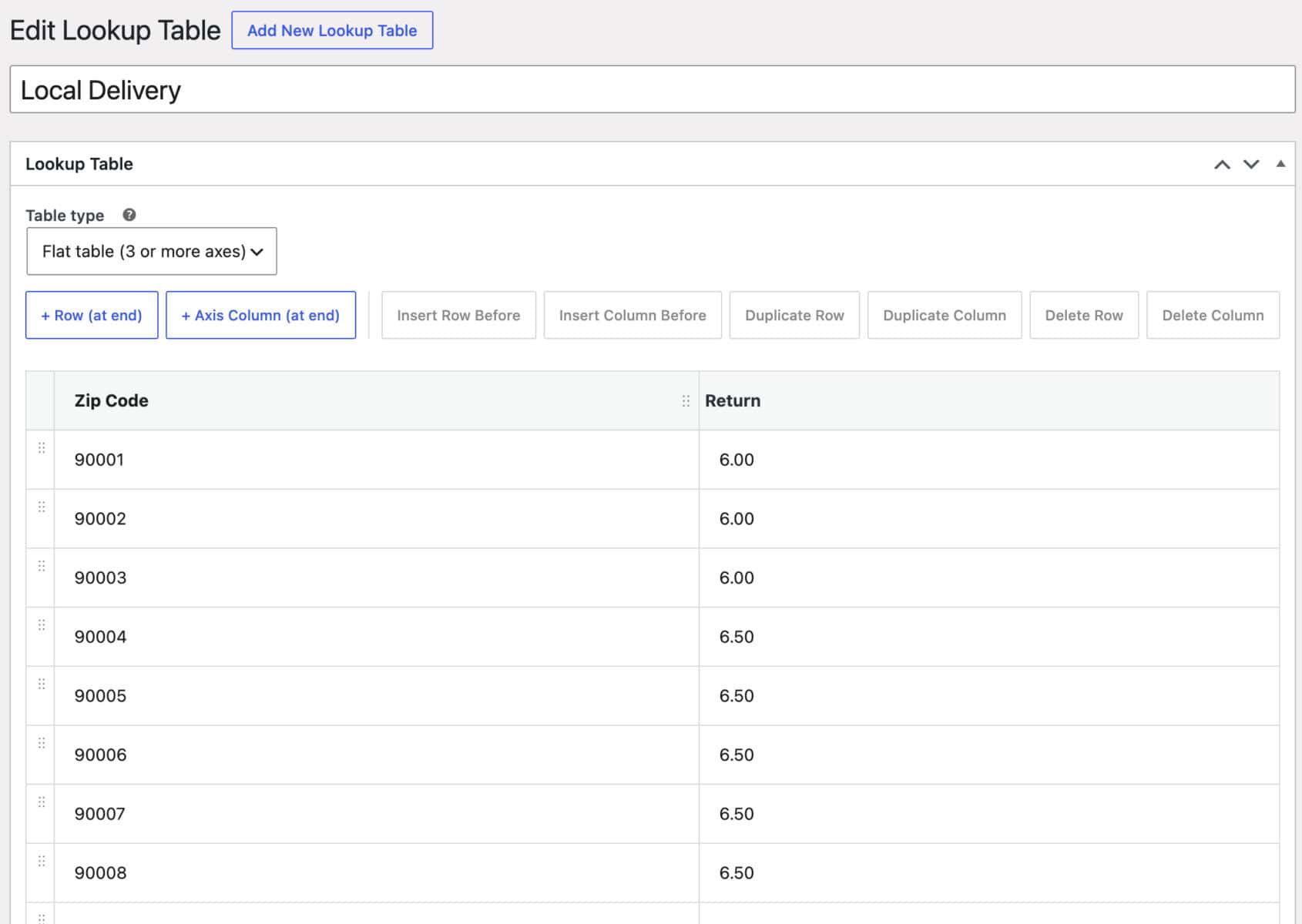This screenshot has height=924, width=1302.
Task: Grab drag handle of row 90005
Action: point(42,684)
